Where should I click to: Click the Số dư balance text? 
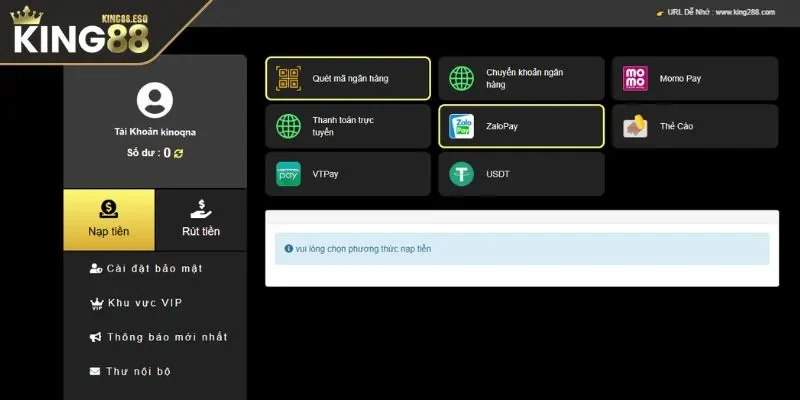[x=149, y=153]
